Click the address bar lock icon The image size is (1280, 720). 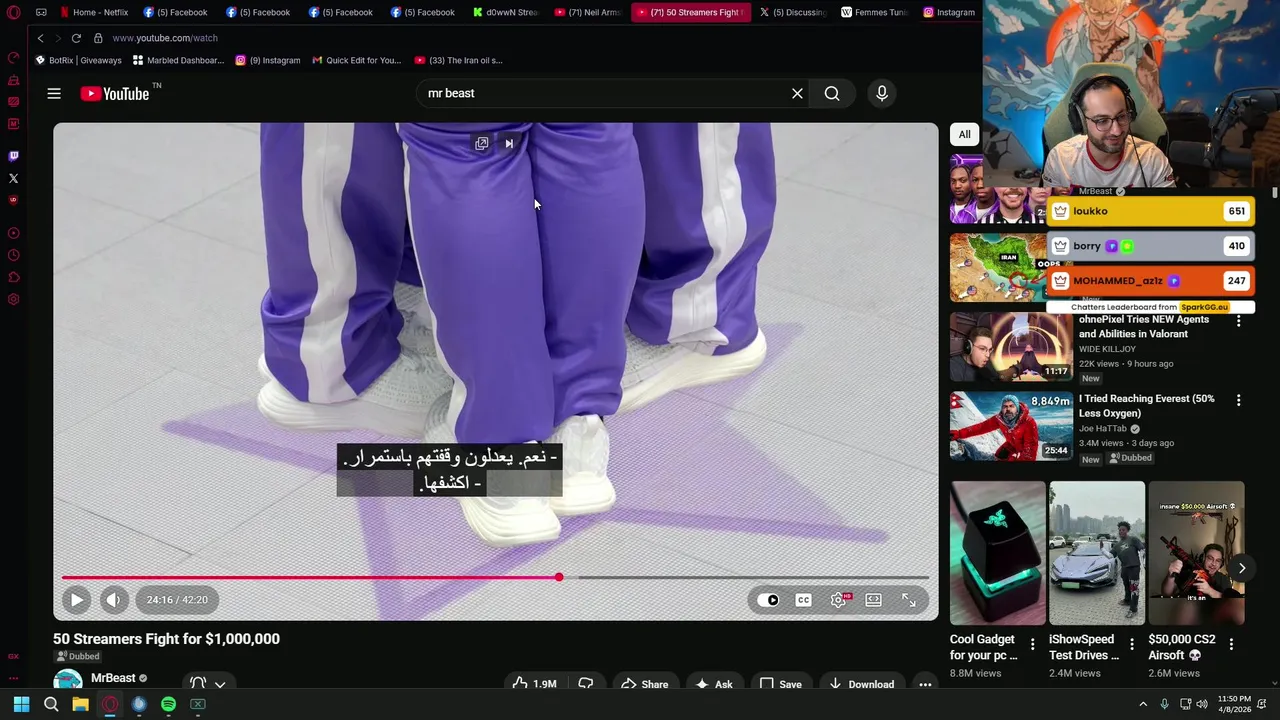click(98, 38)
